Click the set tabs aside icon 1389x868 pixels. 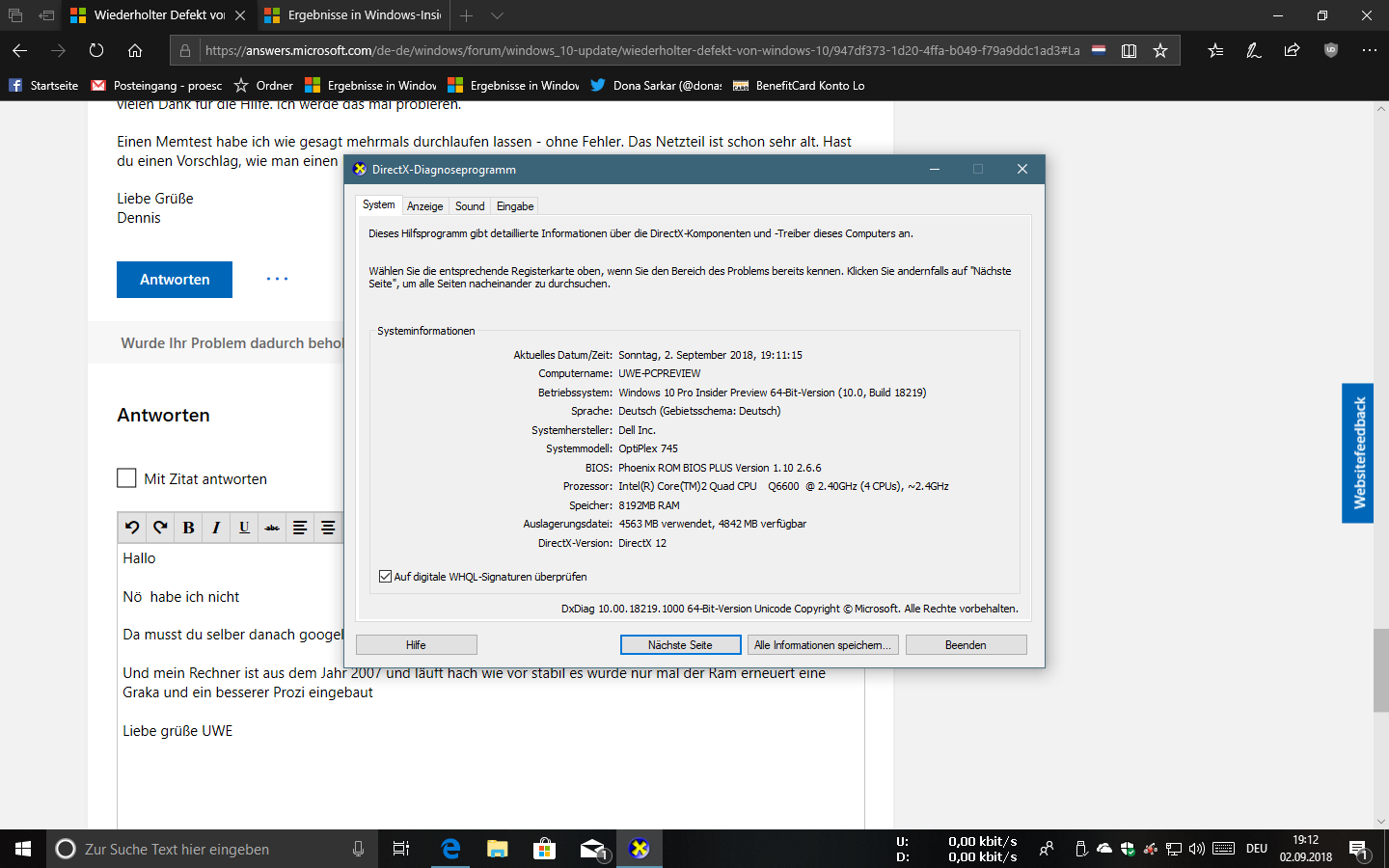pyautogui.click(x=46, y=15)
